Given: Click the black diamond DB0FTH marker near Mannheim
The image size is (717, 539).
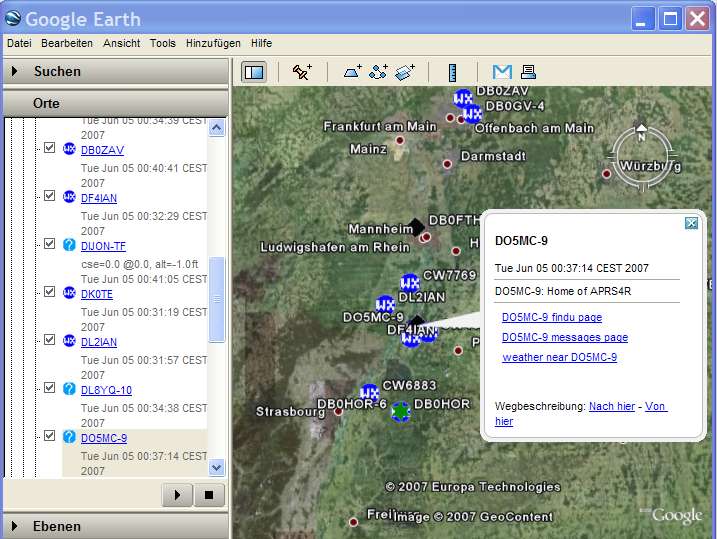Looking at the screenshot, I should pyautogui.click(x=416, y=227).
